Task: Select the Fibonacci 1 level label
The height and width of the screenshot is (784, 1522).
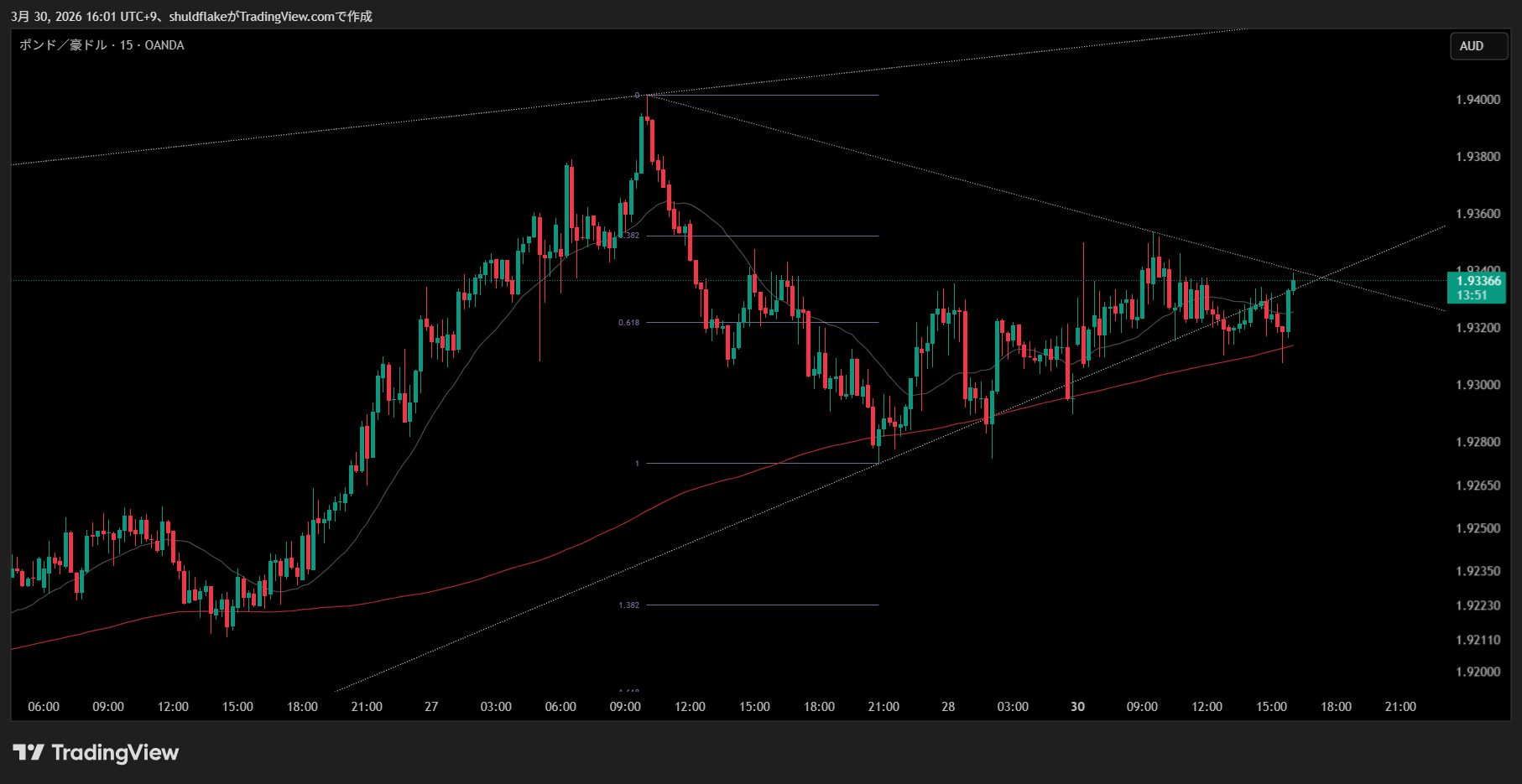Action: pos(637,464)
